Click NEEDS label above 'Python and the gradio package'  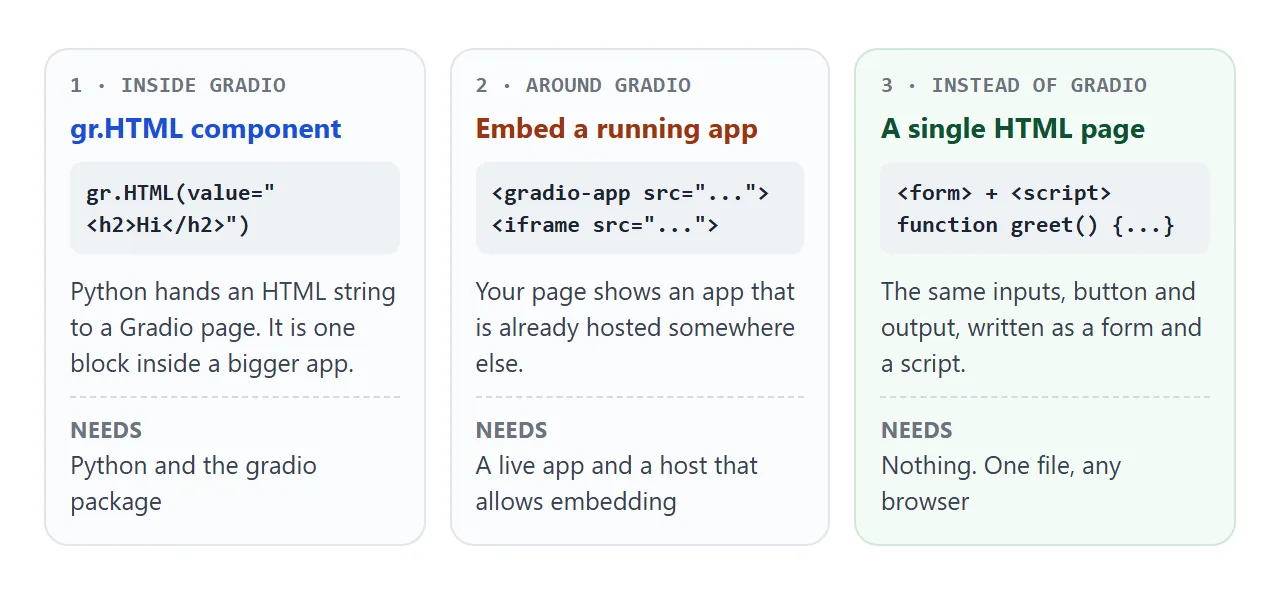(x=106, y=431)
